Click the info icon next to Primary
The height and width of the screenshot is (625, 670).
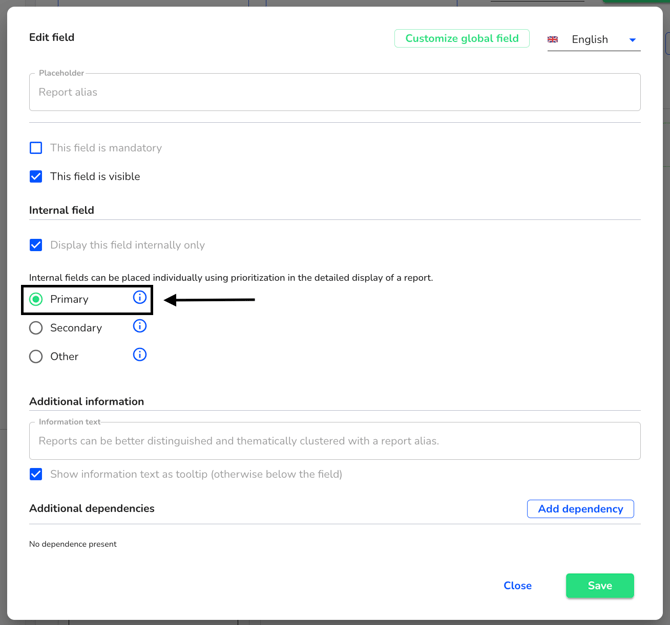click(x=140, y=297)
